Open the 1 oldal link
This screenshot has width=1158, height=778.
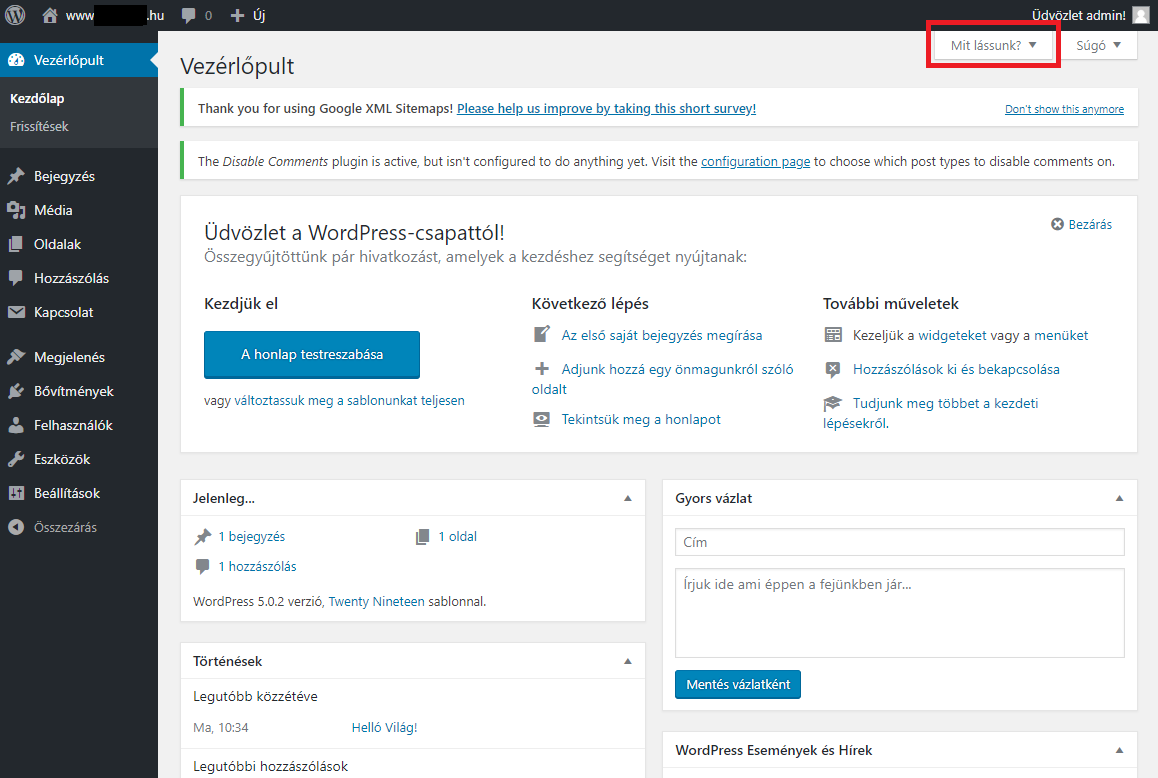pyautogui.click(x=458, y=536)
